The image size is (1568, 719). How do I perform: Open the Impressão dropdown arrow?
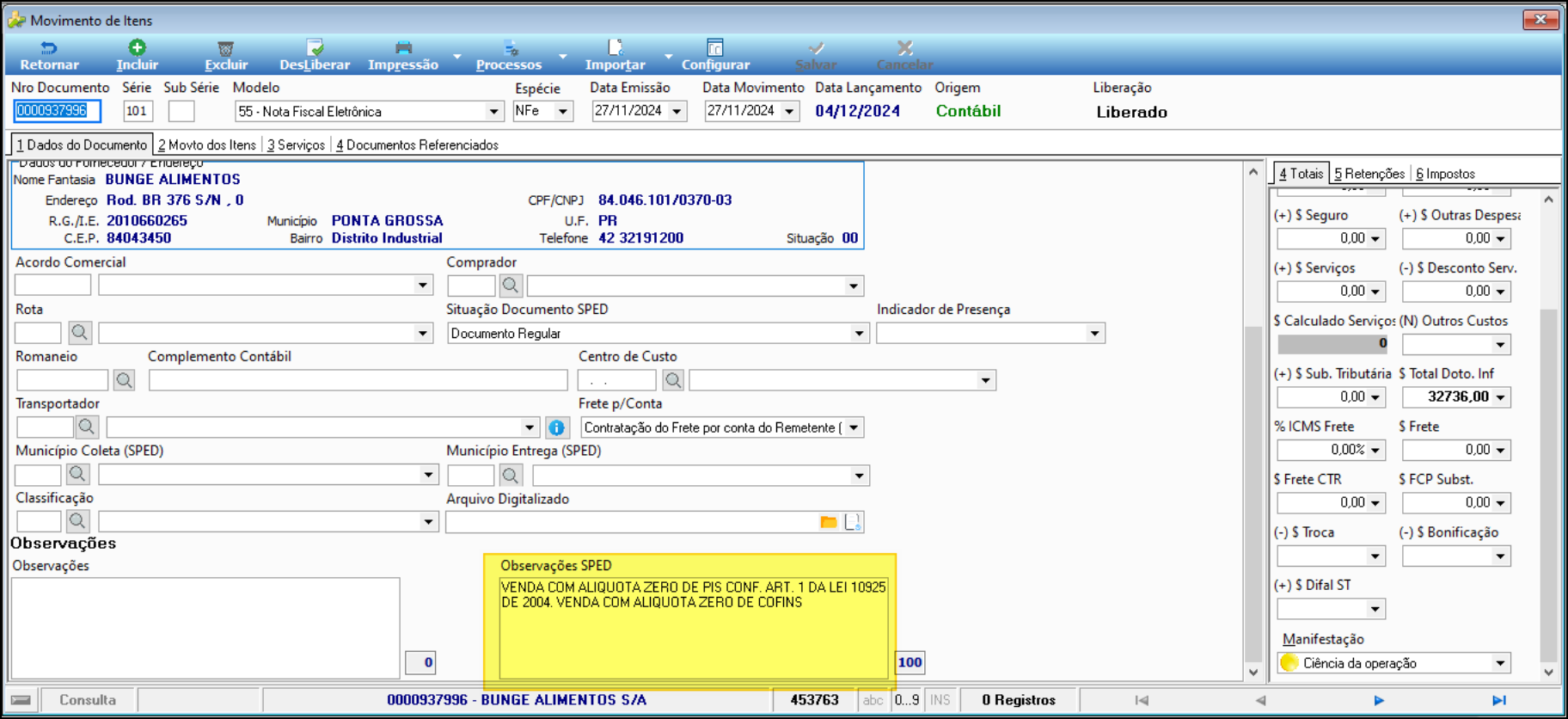tap(457, 56)
